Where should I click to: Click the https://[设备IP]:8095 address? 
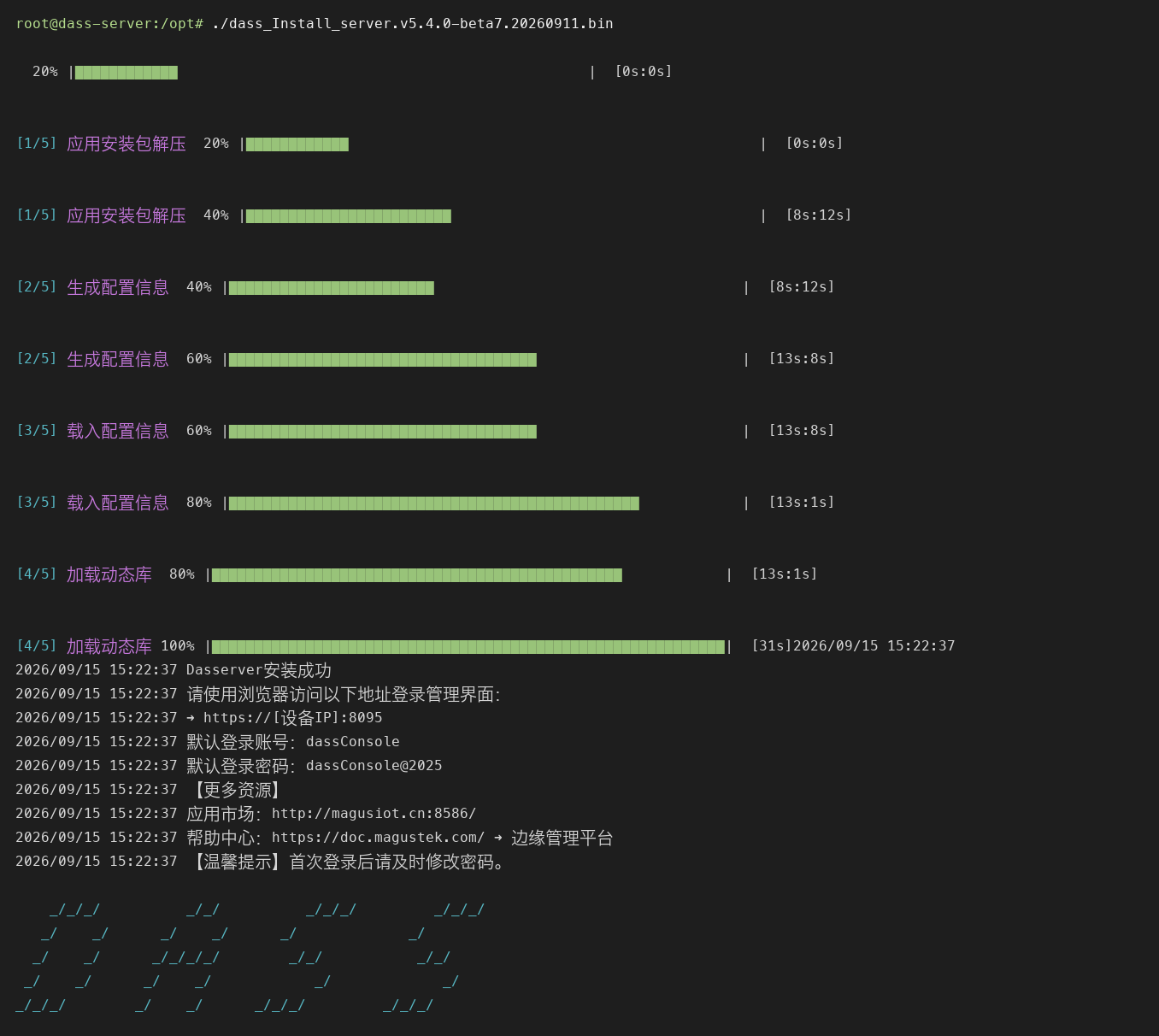(292, 718)
